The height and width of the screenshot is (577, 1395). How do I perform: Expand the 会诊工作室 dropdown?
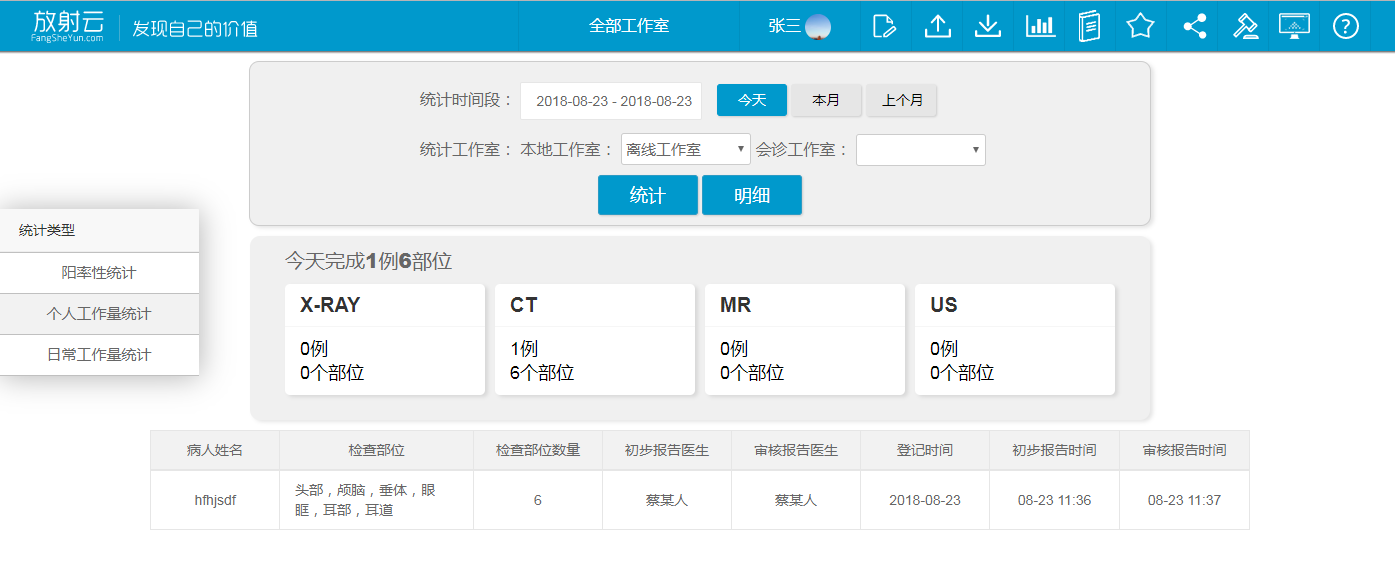(x=920, y=150)
